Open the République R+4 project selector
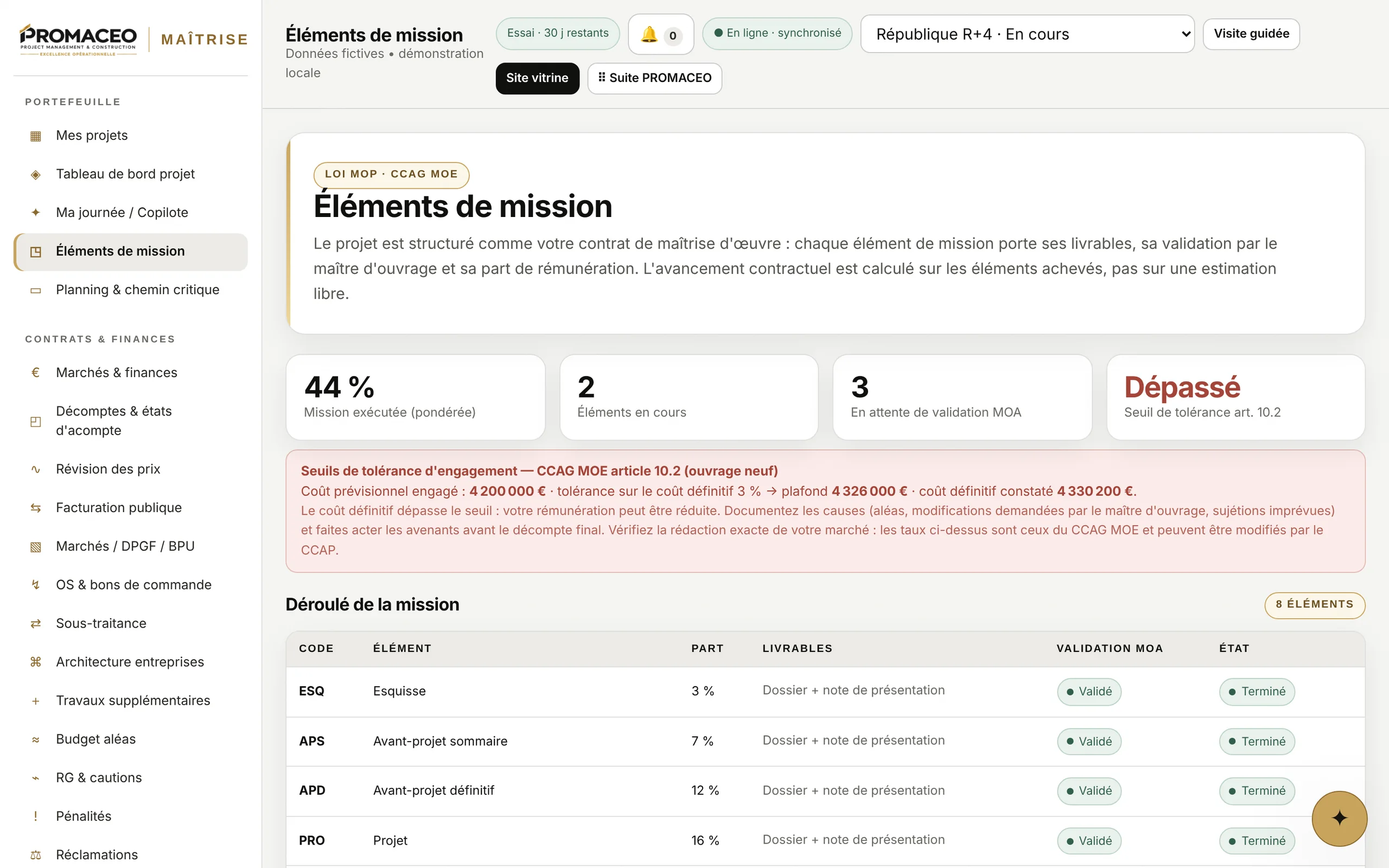Image resolution: width=1389 pixels, height=868 pixels. click(x=1027, y=34)
